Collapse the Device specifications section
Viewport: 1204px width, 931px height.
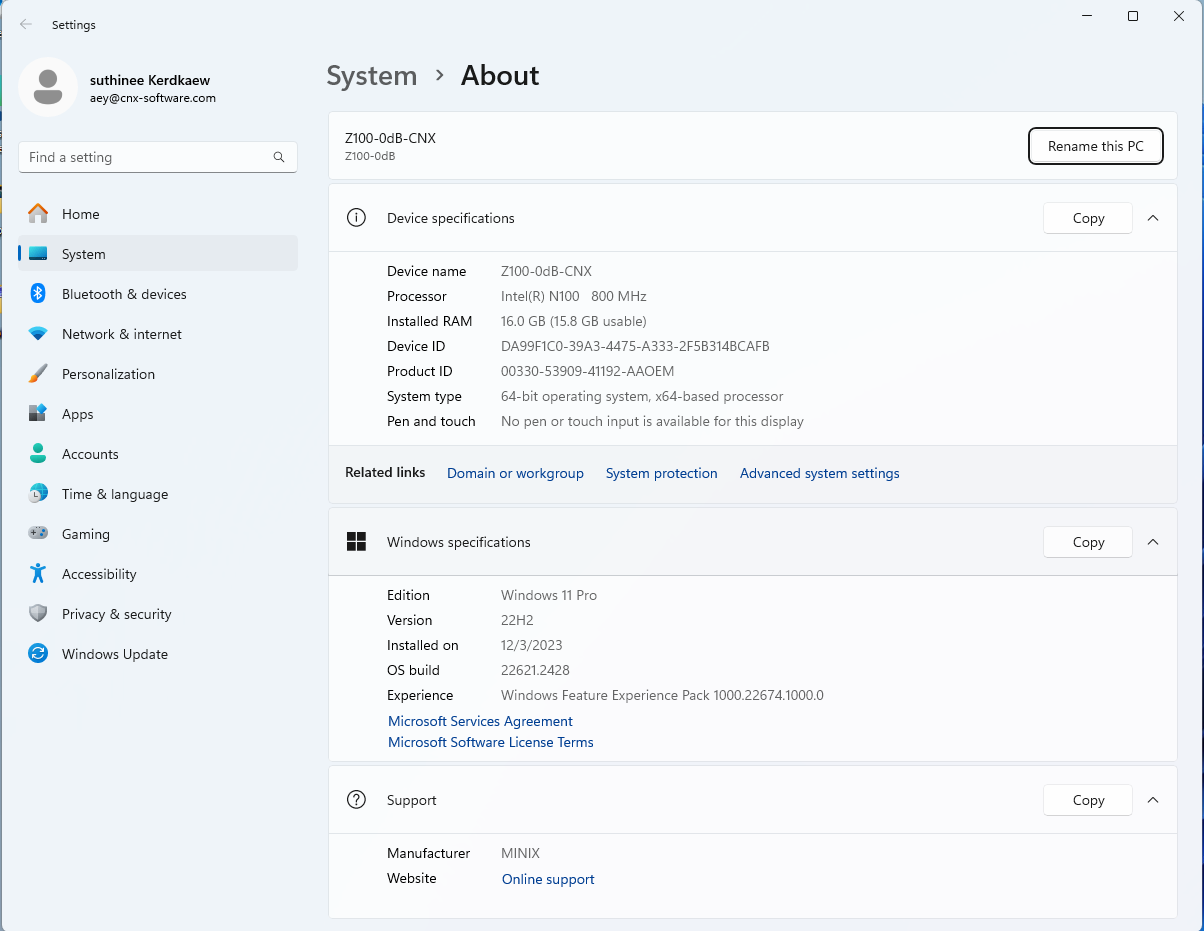tap(1153, 218)
